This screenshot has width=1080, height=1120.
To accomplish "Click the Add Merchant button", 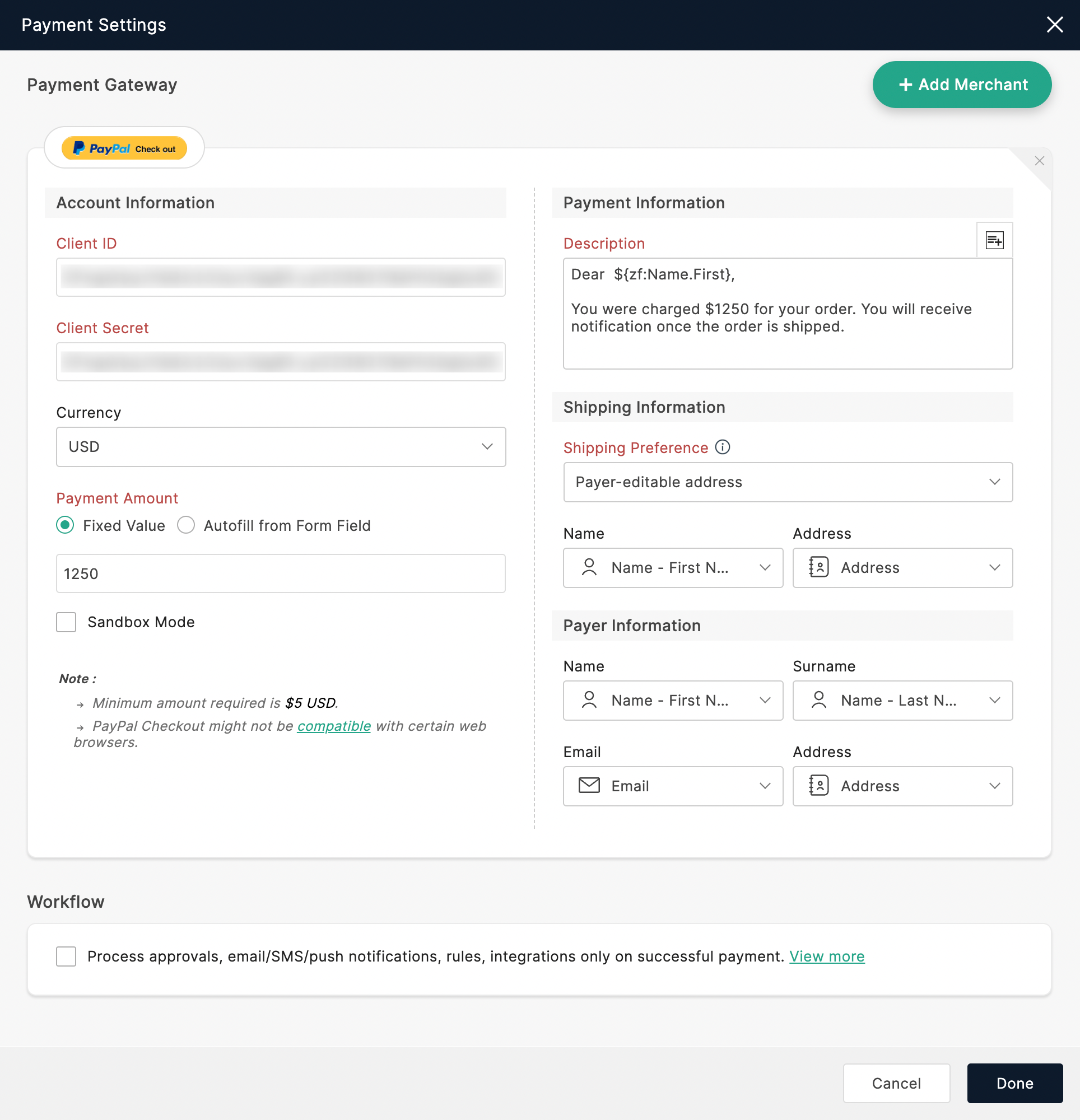I will [x=961, y=85].
